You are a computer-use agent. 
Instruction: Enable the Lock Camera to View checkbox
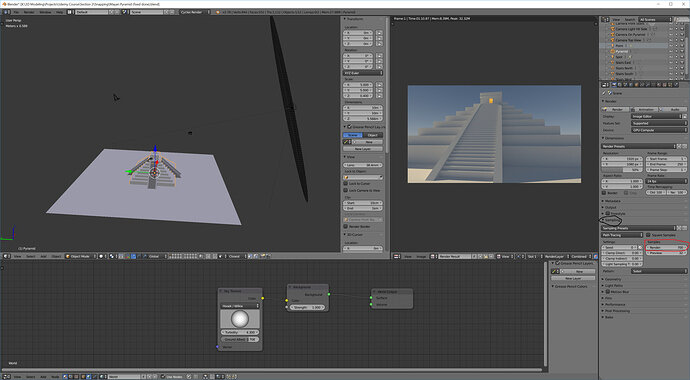[345, 190]
